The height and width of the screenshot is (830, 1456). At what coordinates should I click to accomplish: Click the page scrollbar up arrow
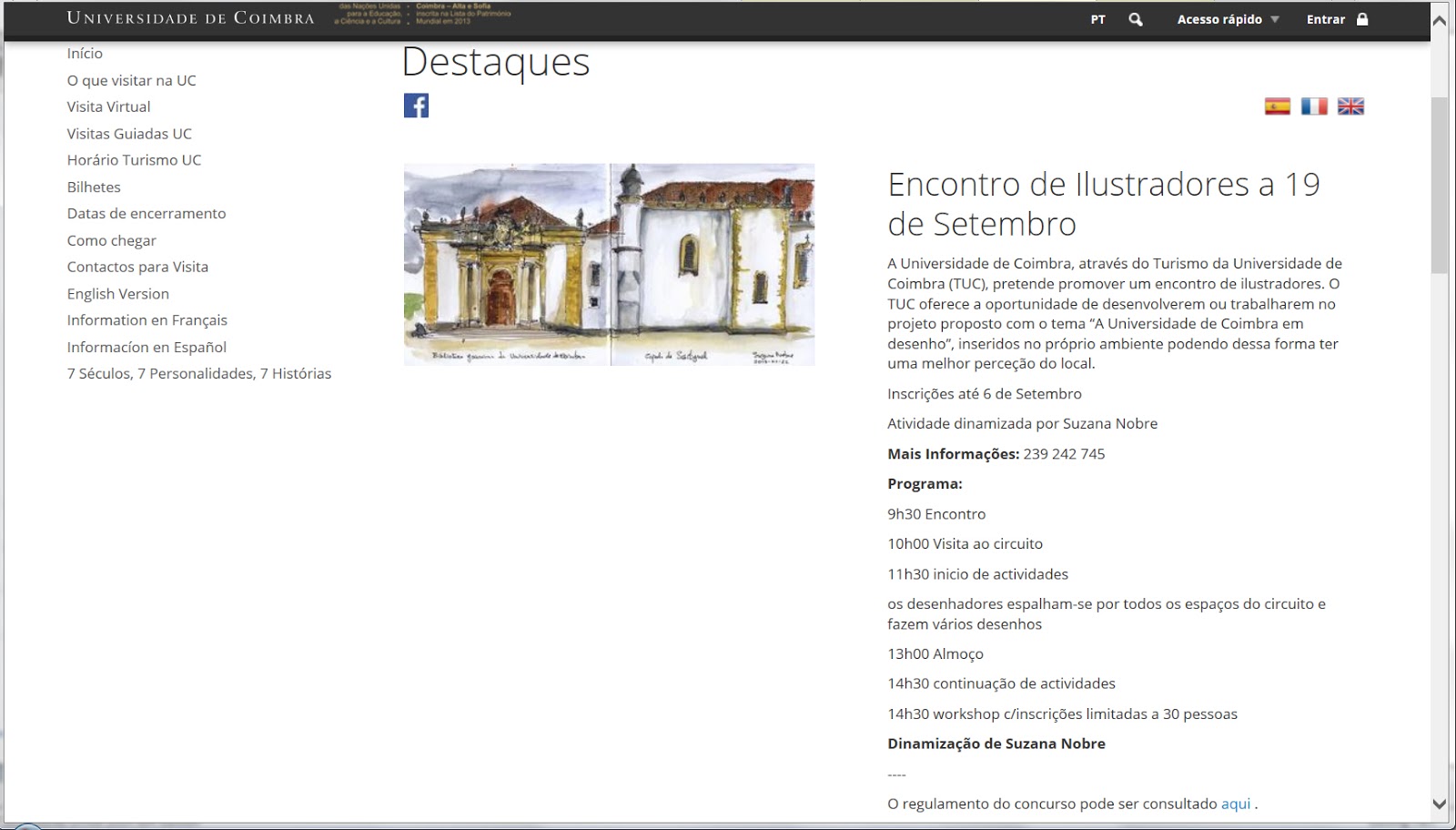click(x=1439, y=20)
